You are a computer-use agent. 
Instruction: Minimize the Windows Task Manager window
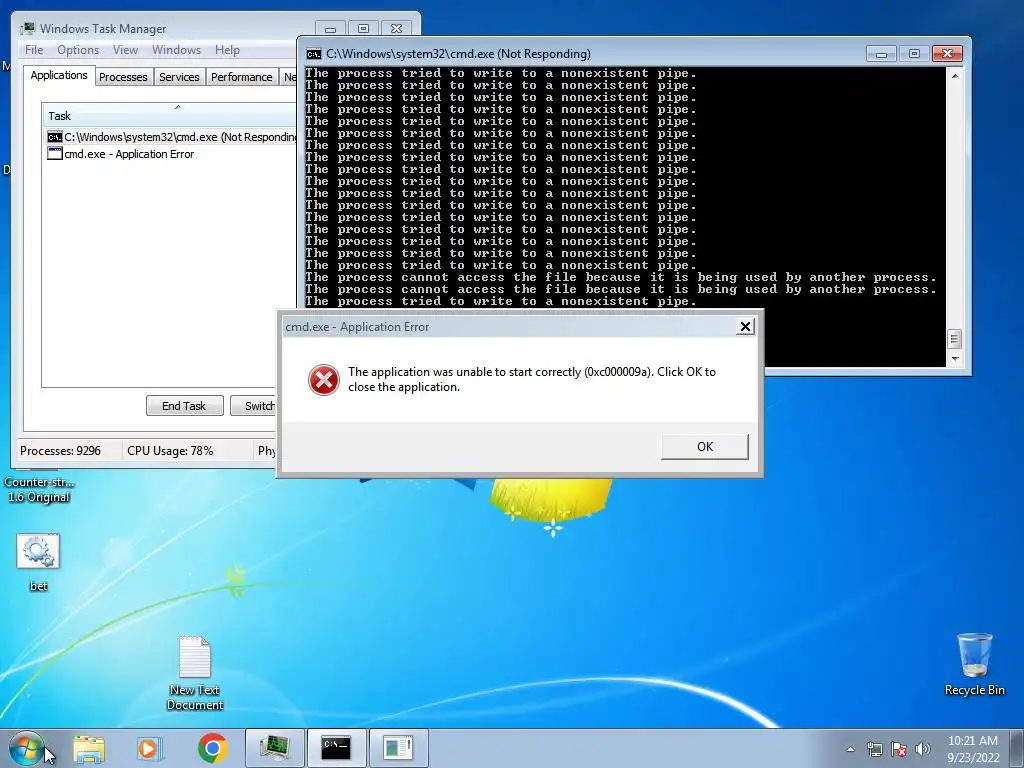pyautogui.click(x=330, y=29)
